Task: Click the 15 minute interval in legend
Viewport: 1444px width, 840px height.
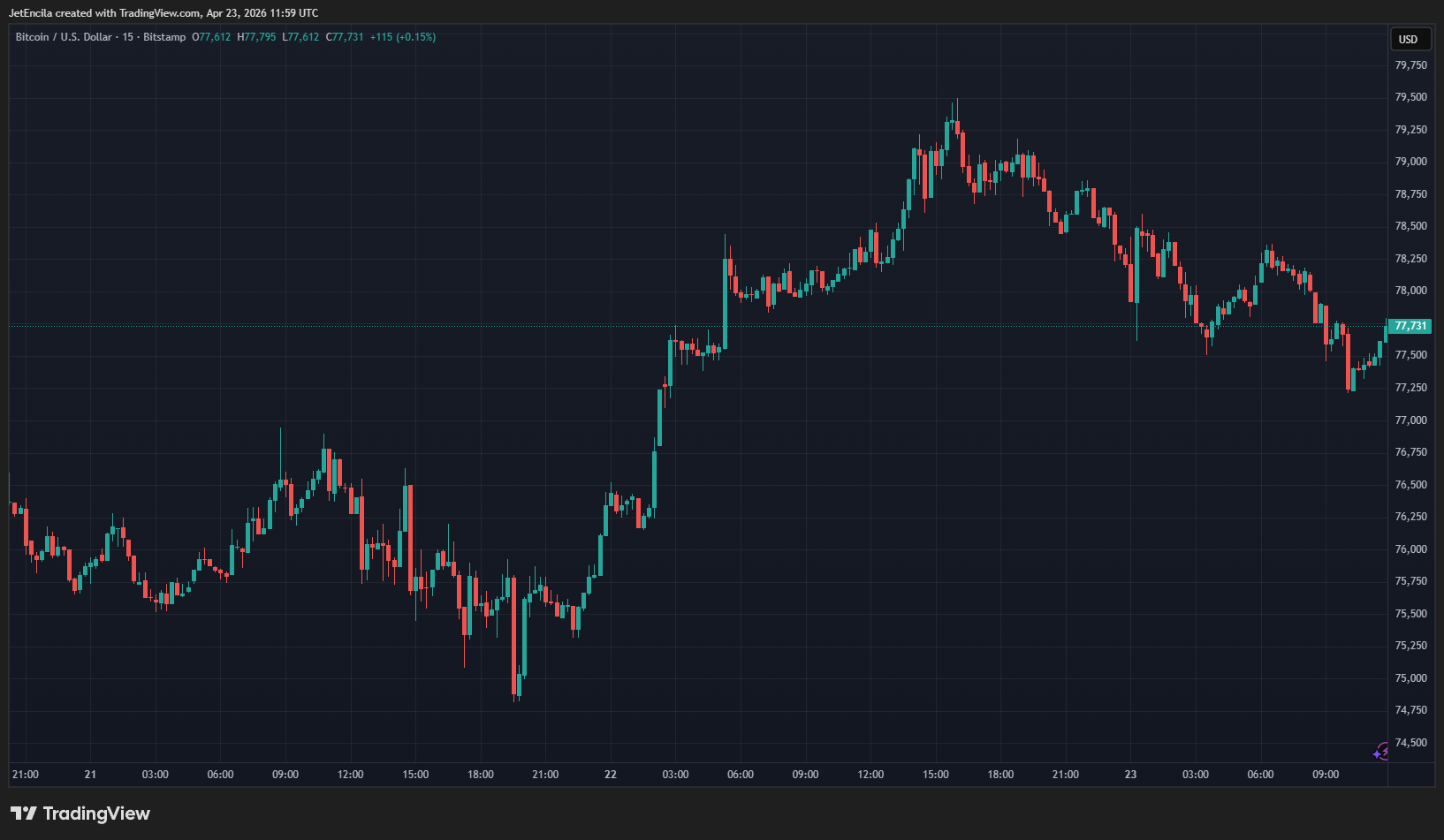Action: coord(128,37)
